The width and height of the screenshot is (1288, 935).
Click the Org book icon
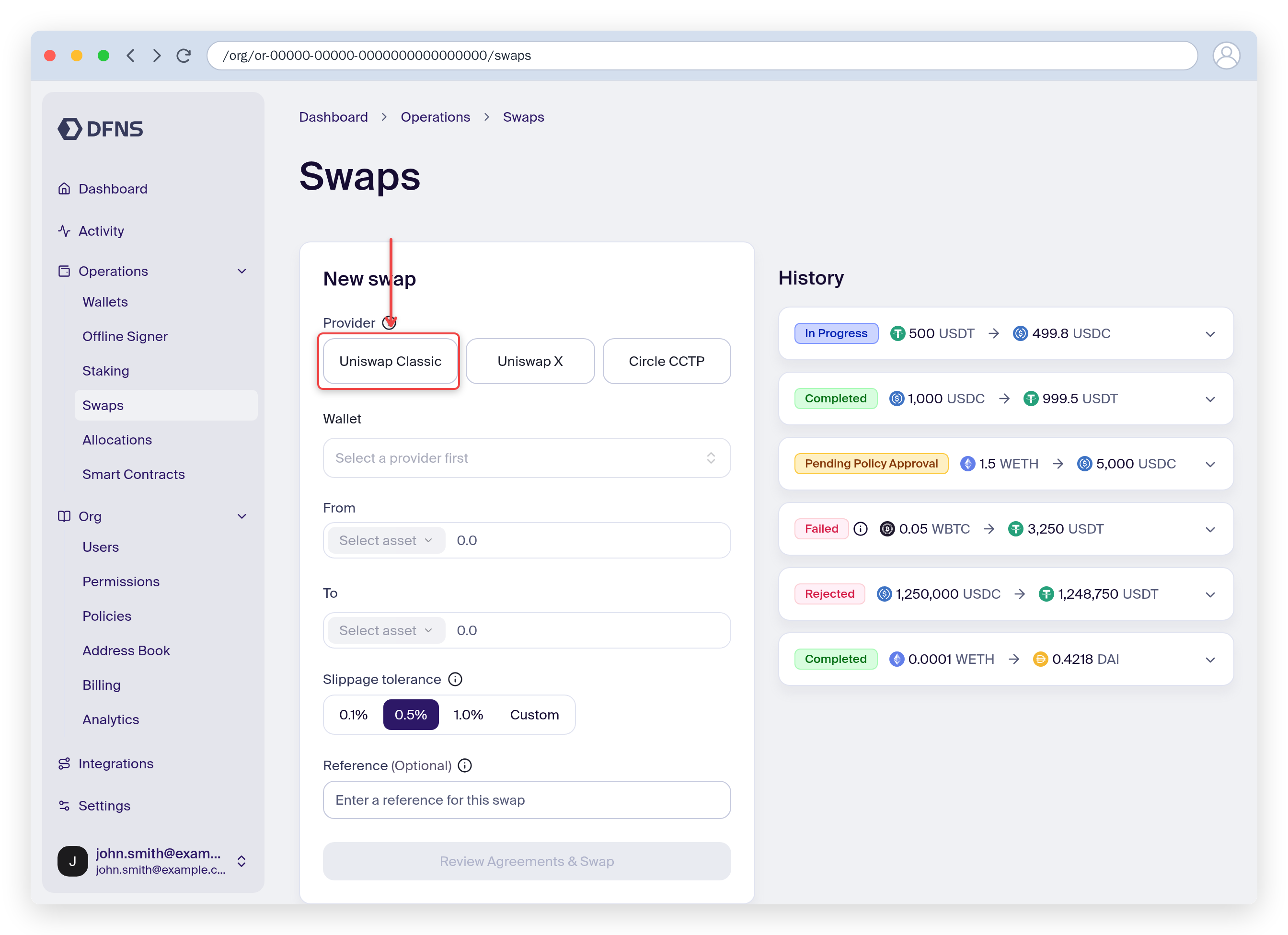pyautogui.click(x=64, y=516)
